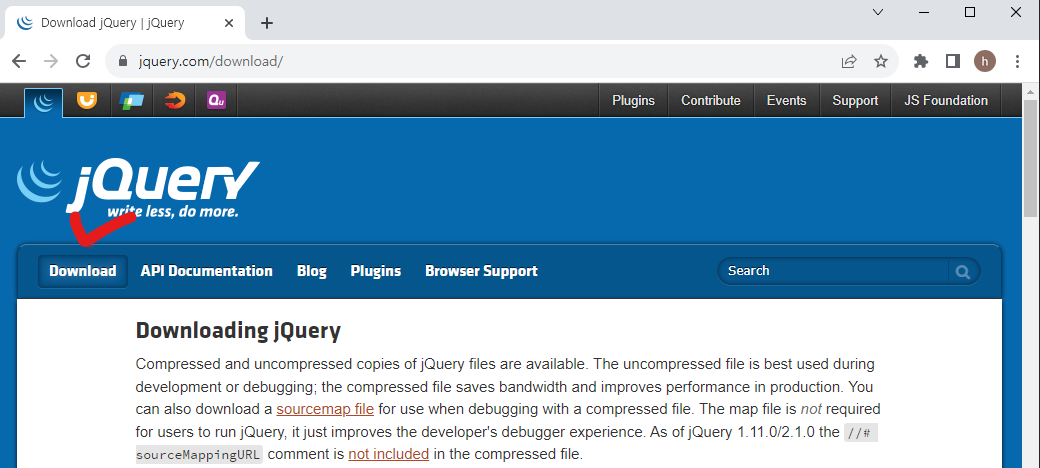Open the Events menu item
The image size is (1040, 468).
[x=787, y=101]
